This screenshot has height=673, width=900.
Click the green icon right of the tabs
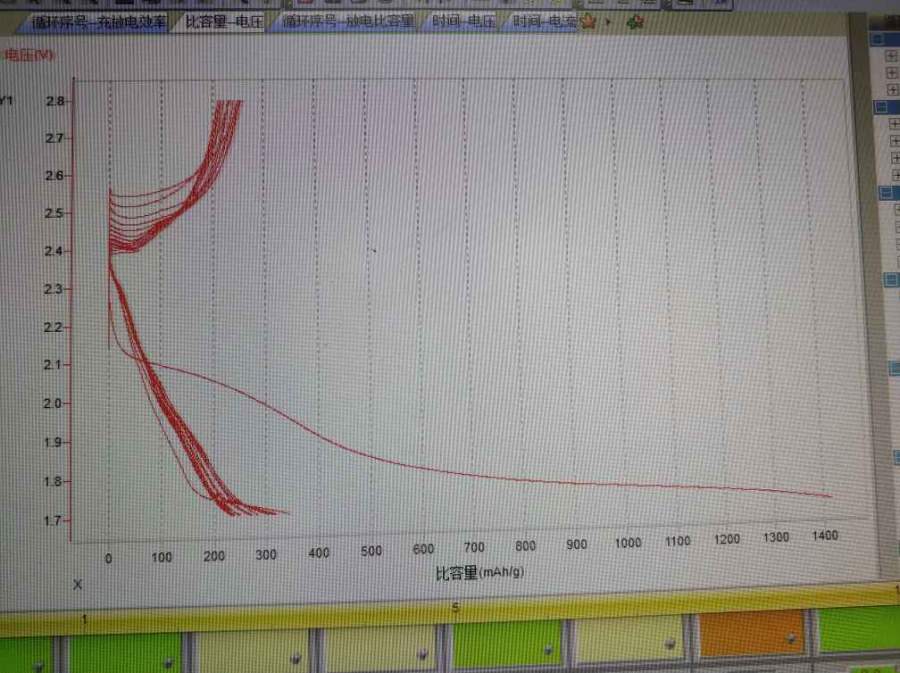click(634, 22)
